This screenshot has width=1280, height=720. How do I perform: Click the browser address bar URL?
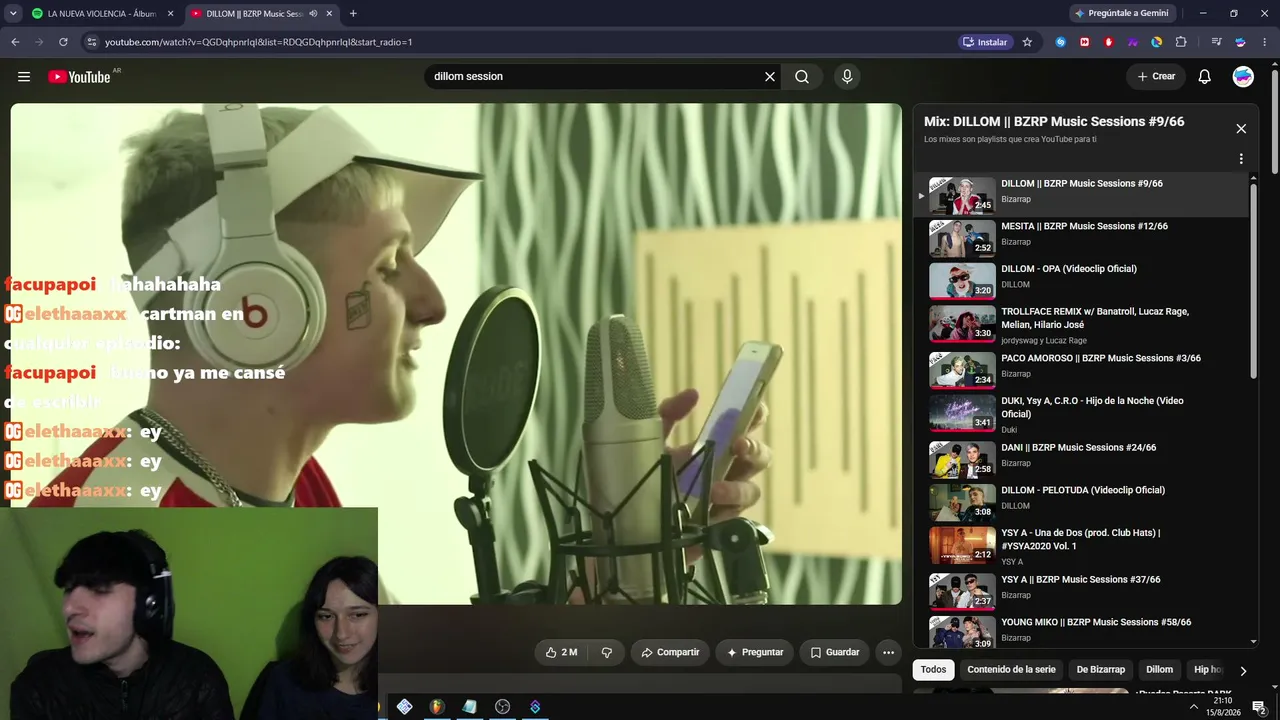pyautogui.click(x=259, y=42)
